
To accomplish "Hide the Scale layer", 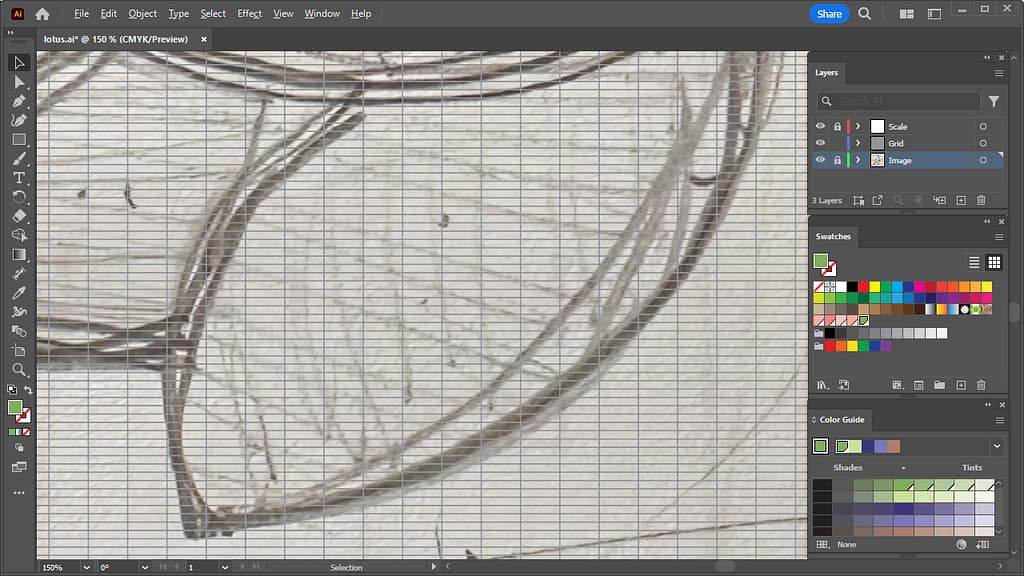I will point(820,127).
